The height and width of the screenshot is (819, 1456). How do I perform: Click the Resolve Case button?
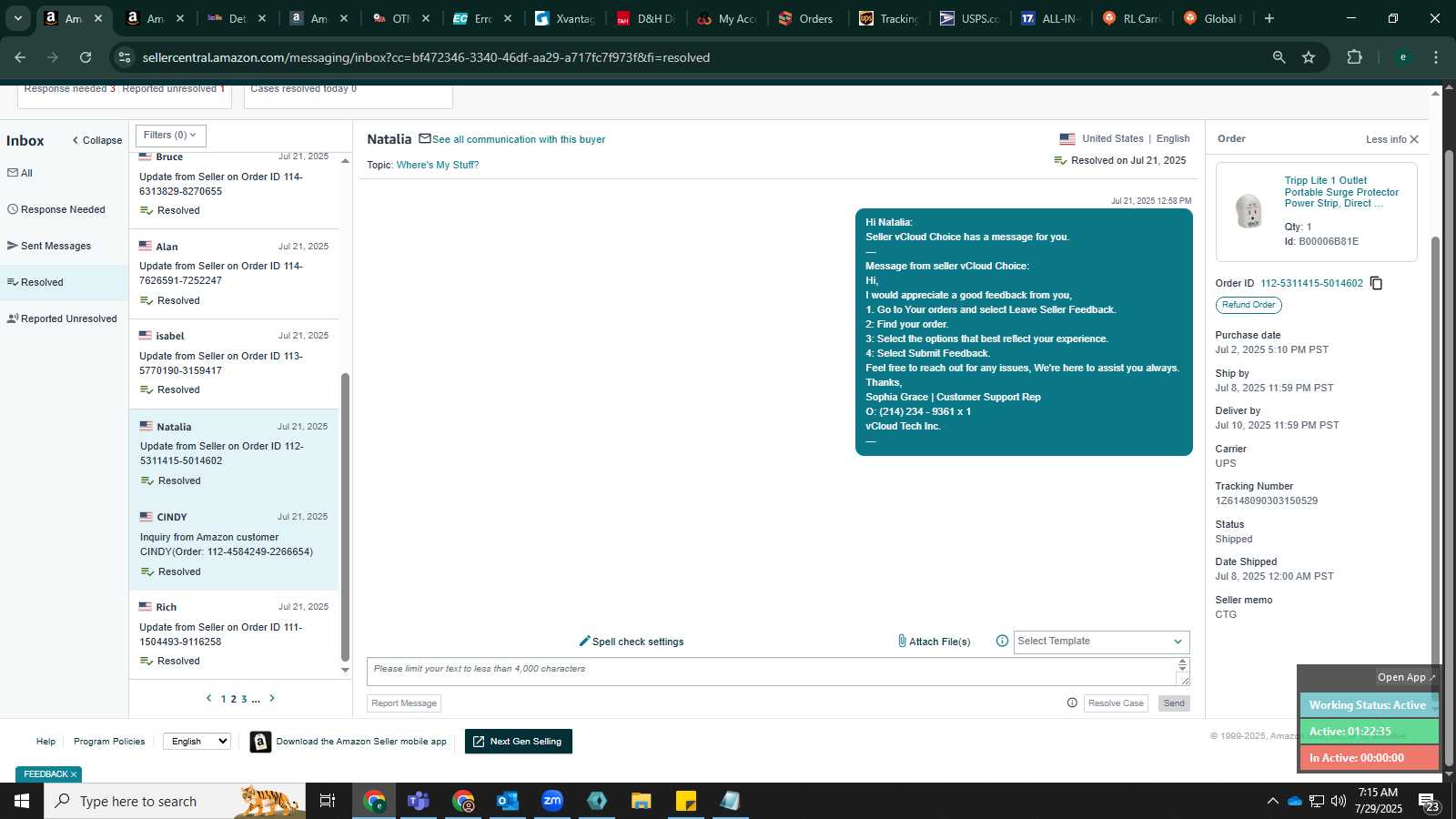1116,703
